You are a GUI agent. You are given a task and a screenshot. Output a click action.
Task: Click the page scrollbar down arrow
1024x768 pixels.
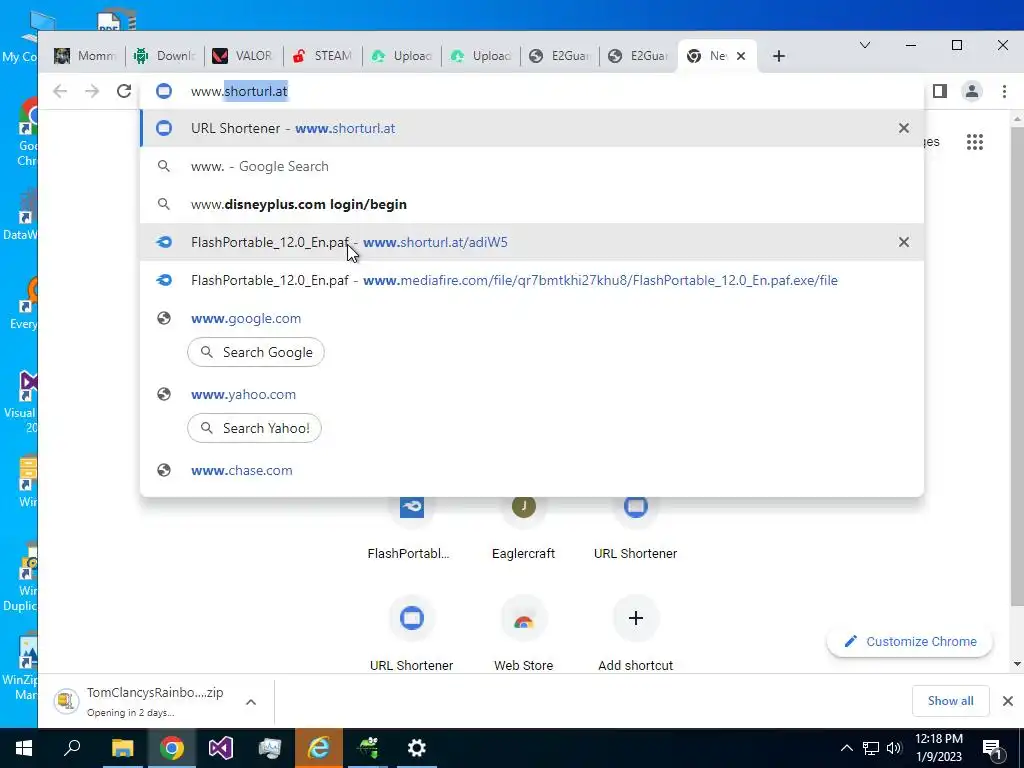click(1017, 664)
